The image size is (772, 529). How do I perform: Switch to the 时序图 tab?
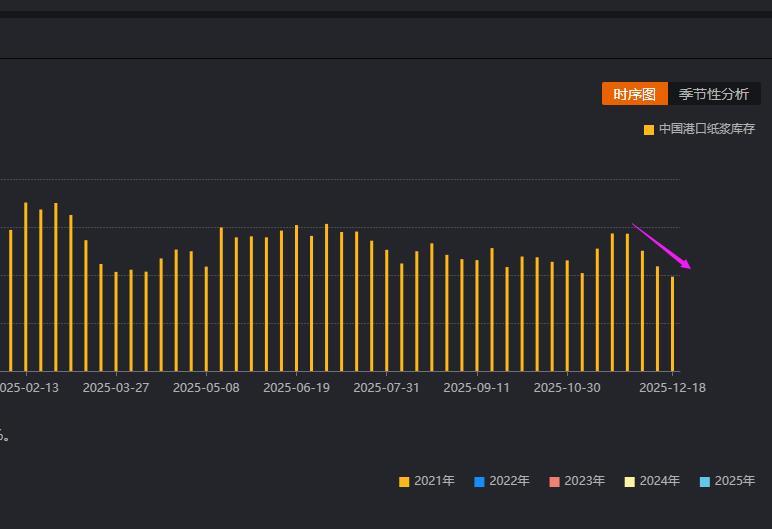click(x=635, y=94)
